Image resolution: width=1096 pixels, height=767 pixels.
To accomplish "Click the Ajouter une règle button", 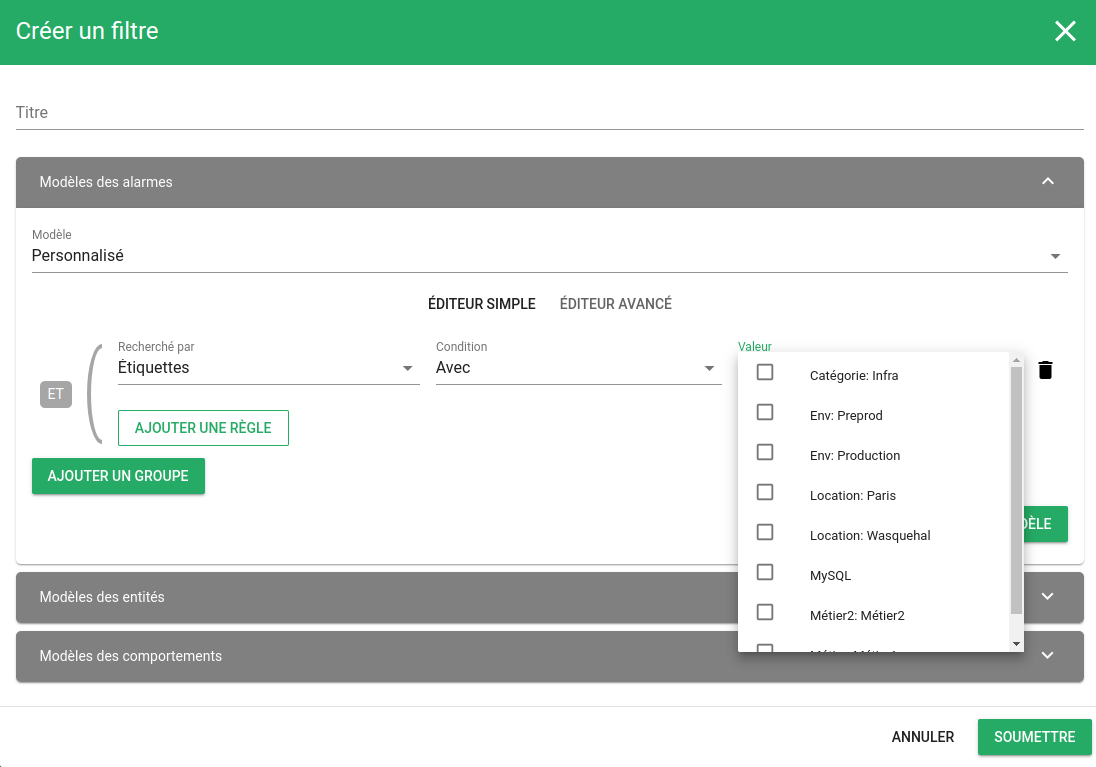I will click(203, 427).
